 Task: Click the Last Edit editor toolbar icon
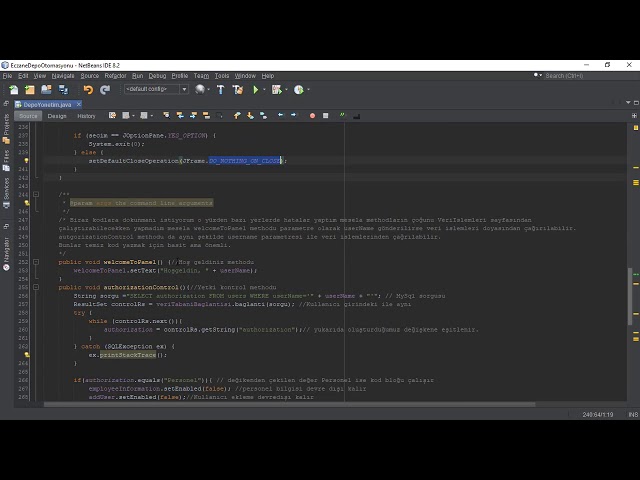pos(112,116)
